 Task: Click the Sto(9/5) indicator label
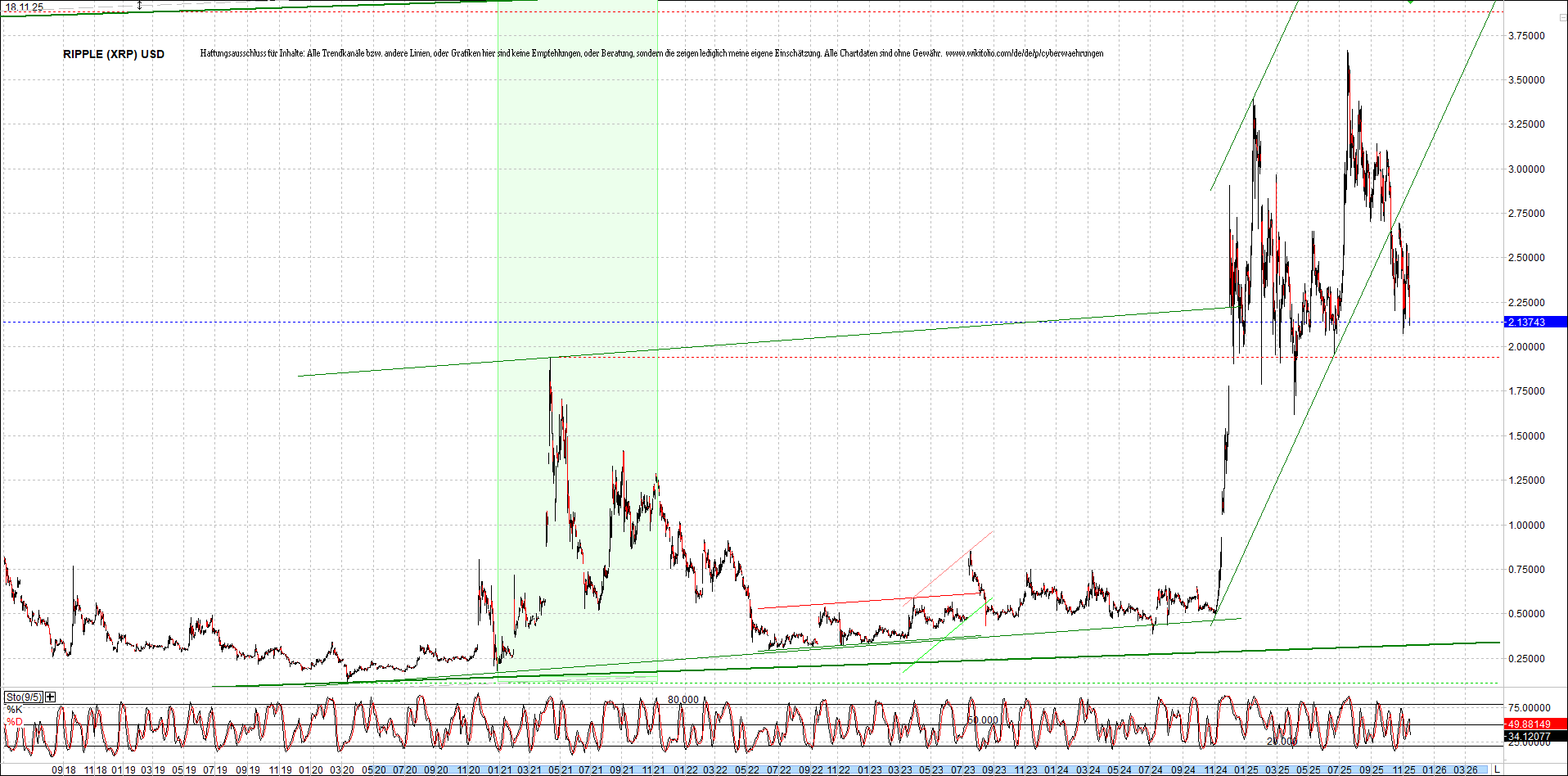pos(23,695)
